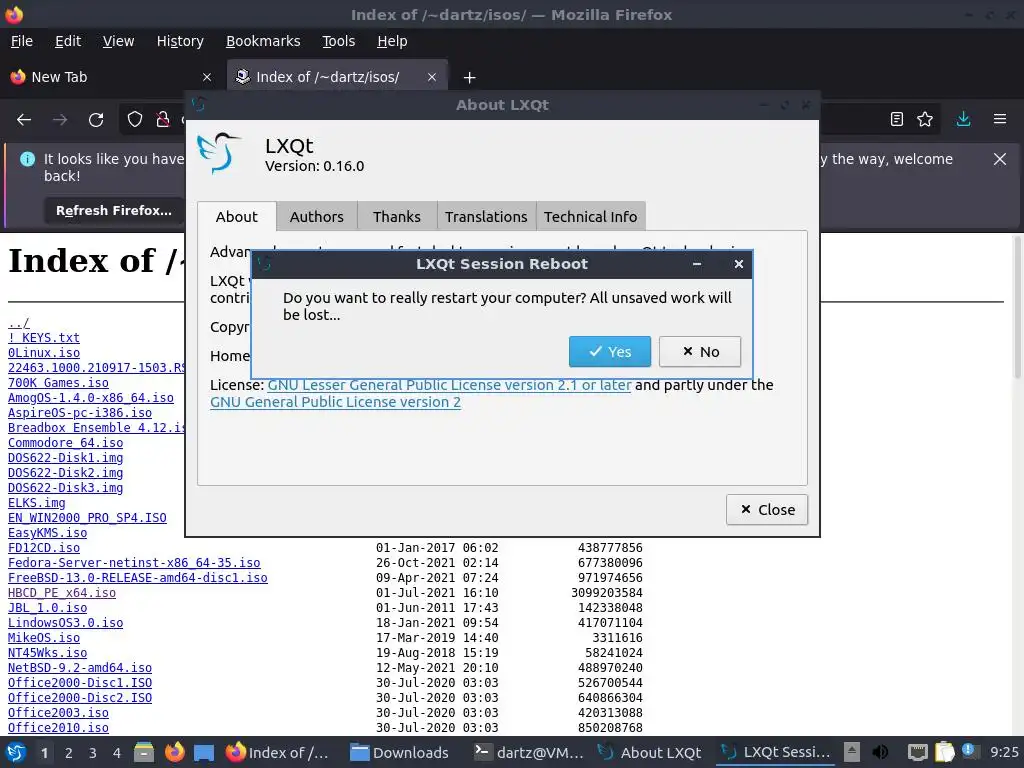1024x768 pixels.
Task: Click HBCD_PE_x64.iso link
Action: (x=62, y=593)
